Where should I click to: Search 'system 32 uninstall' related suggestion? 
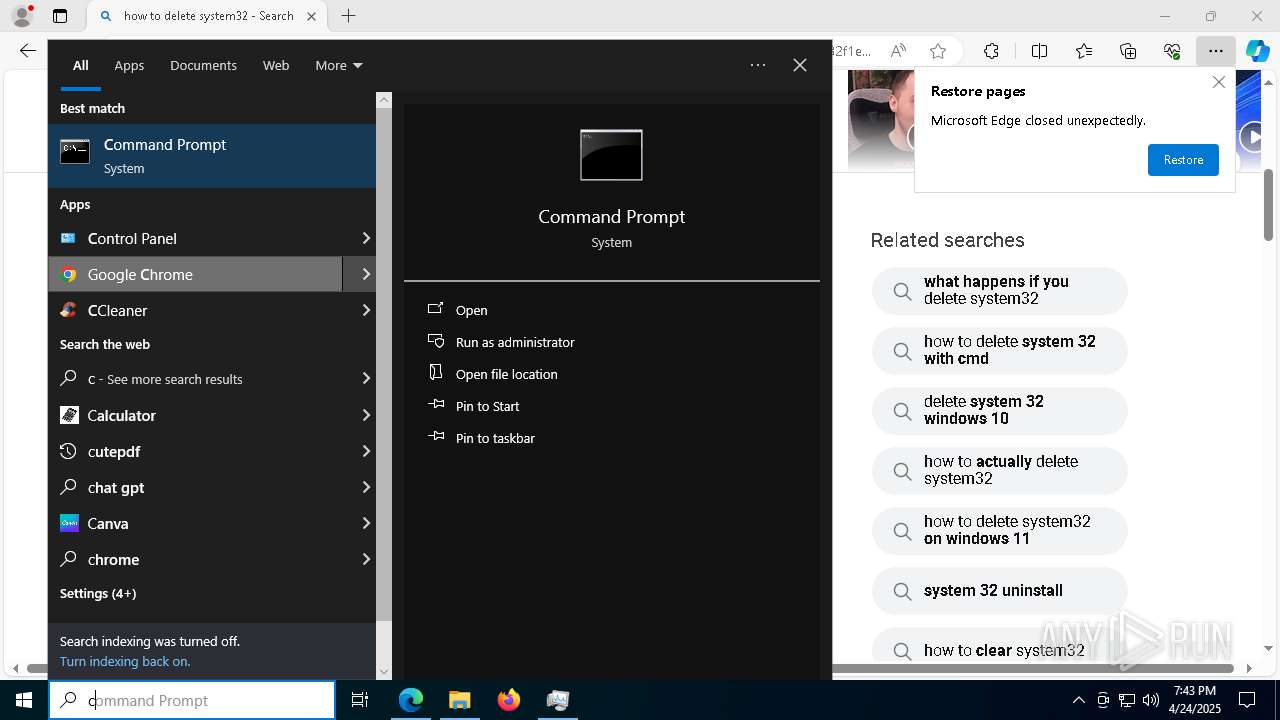point(999,590)
